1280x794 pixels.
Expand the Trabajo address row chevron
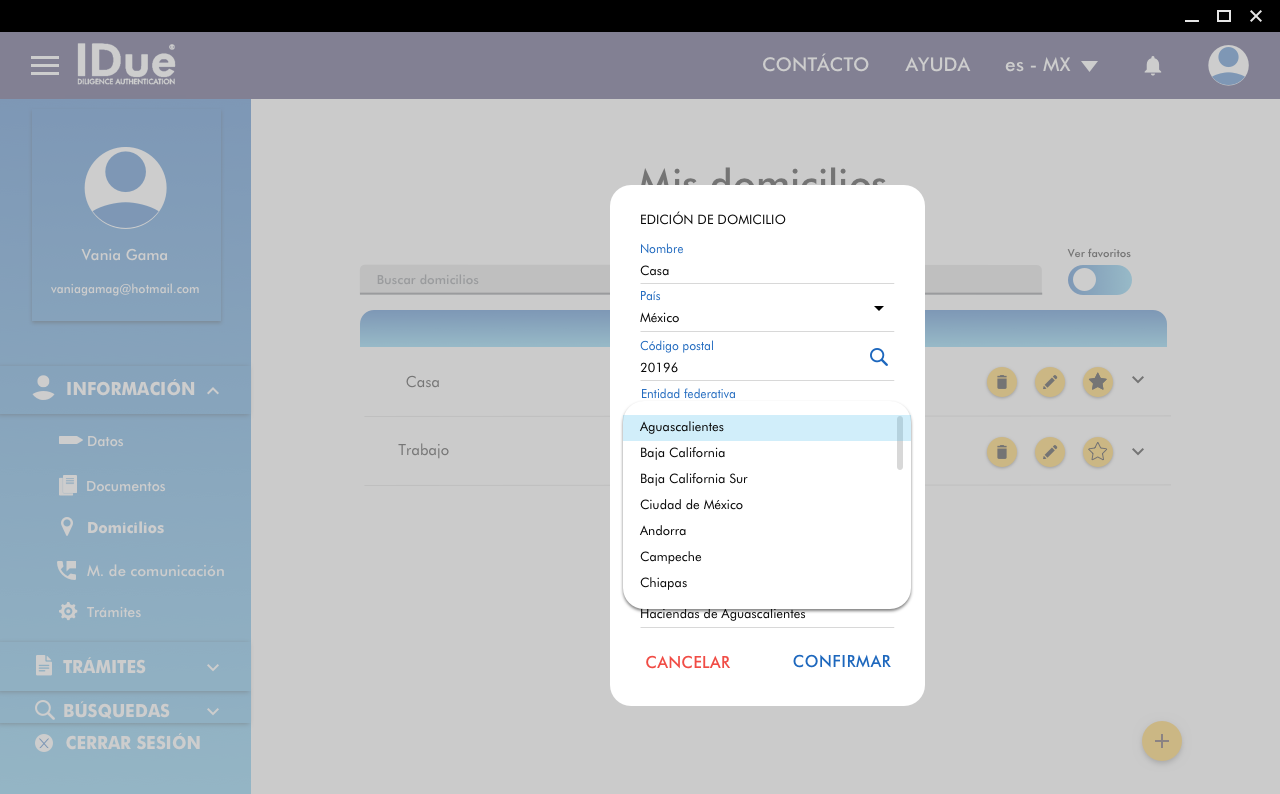(1138, 451)
